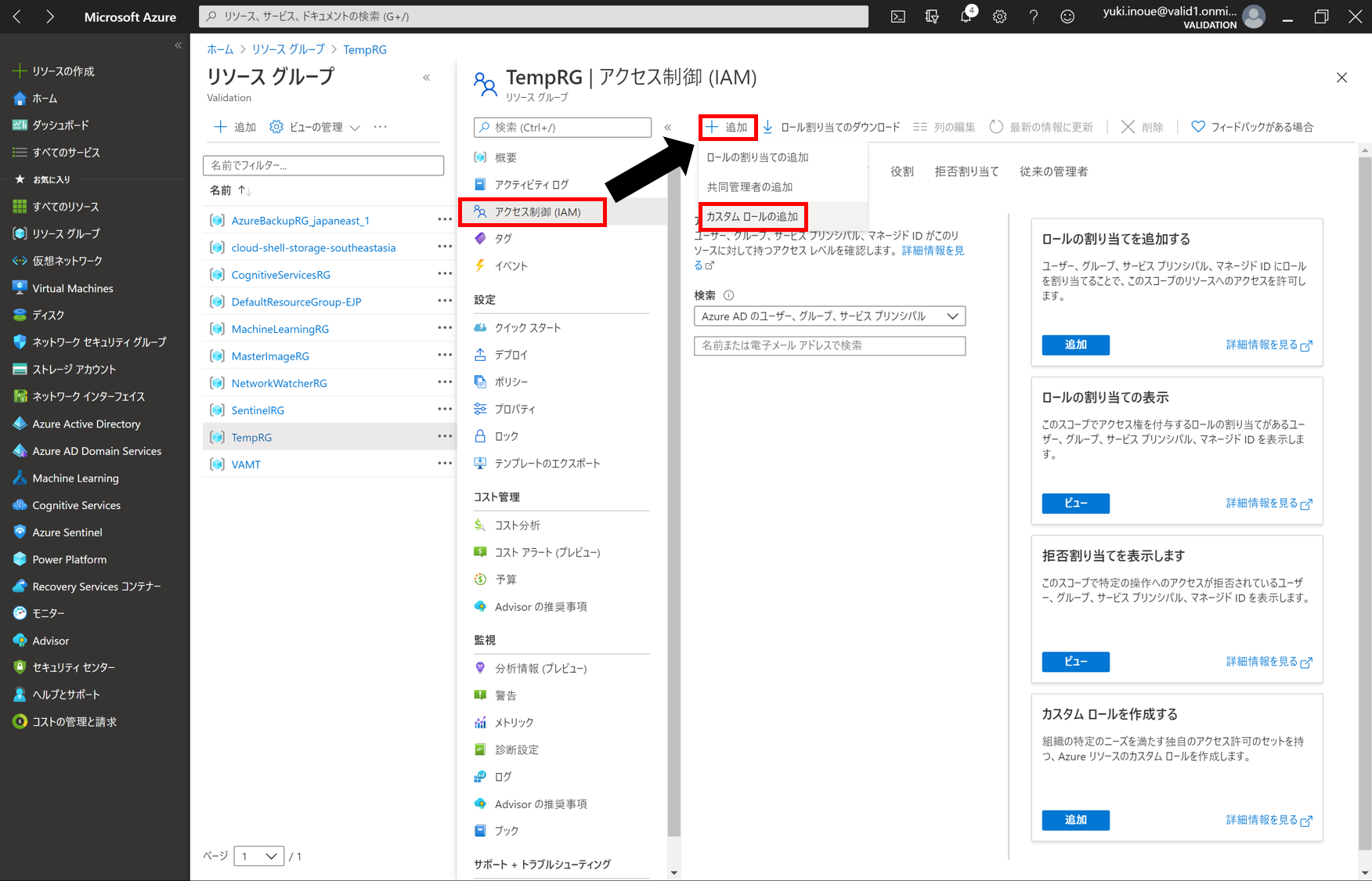The image size is (1372, 881).
Task: Go forward with the right arrow
Action: tap(50, 16)
